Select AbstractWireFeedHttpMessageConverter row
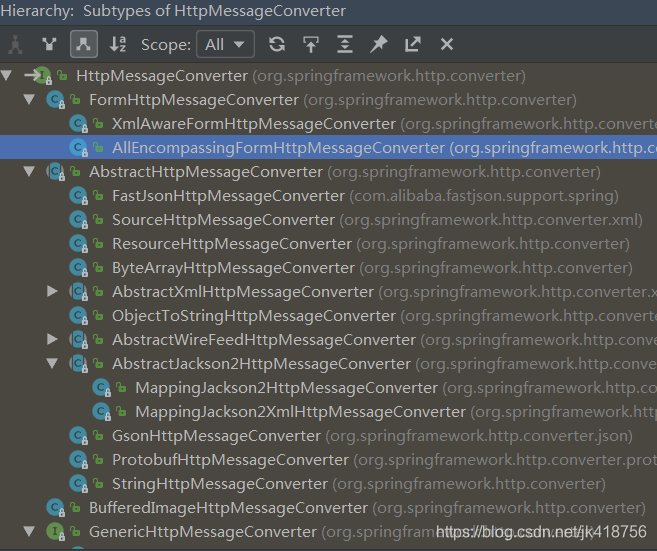This screenshot has height=551, width=657. pos(328,340)
